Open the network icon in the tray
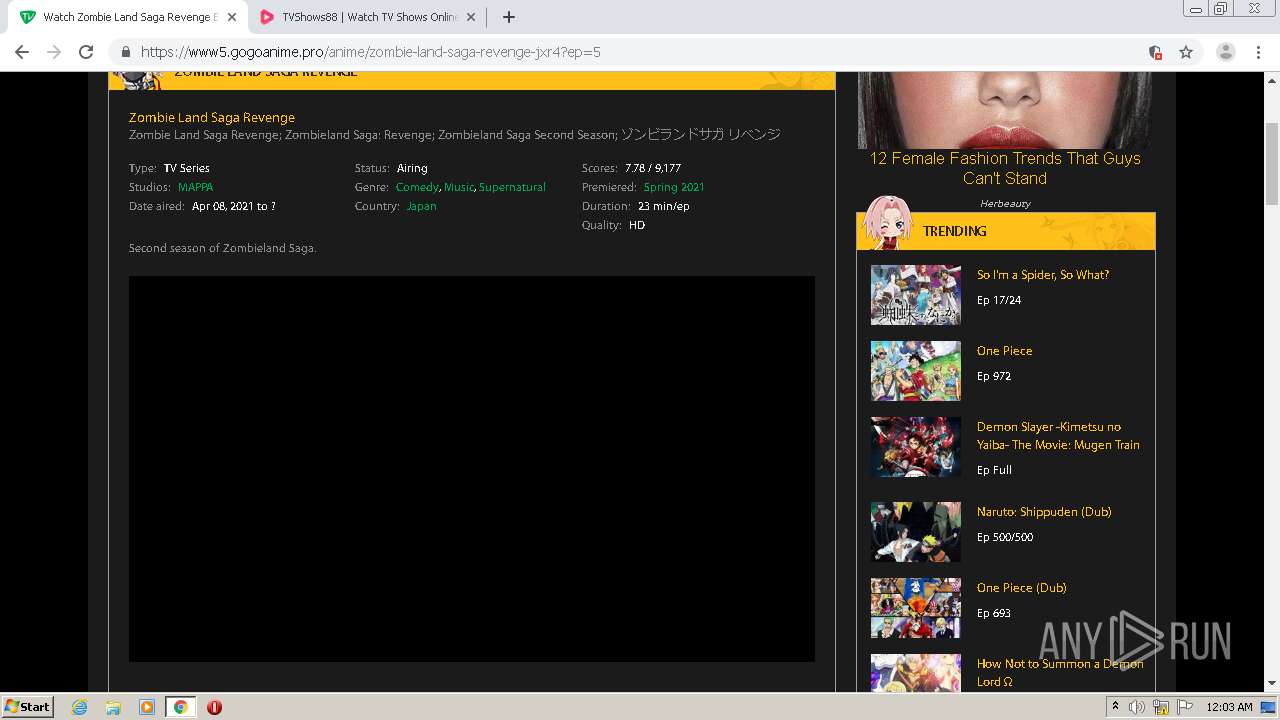This screenshot has width=1280, height=720. coord(1161,707)
